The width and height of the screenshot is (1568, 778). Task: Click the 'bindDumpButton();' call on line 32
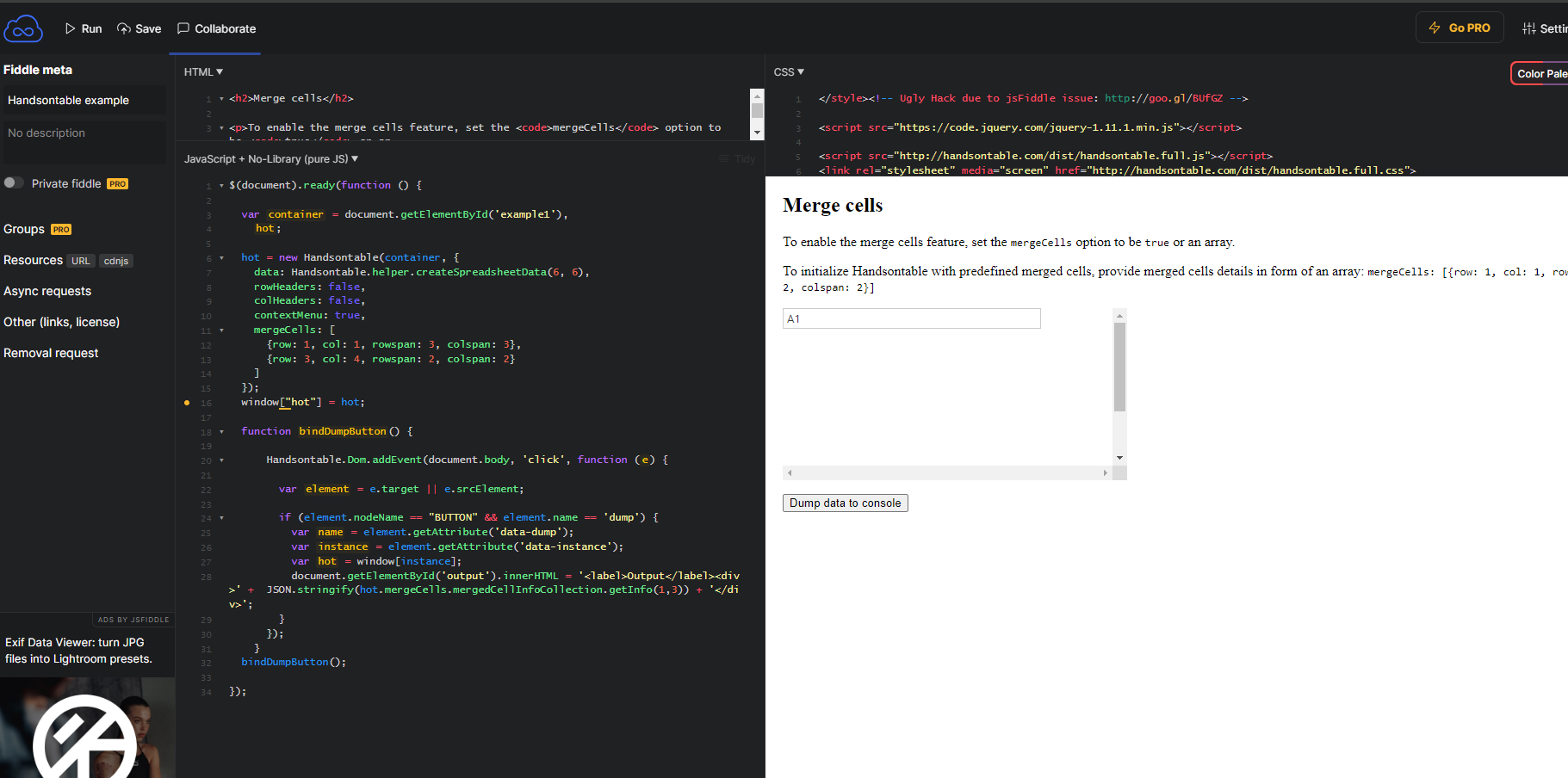(x=294, y=662)
